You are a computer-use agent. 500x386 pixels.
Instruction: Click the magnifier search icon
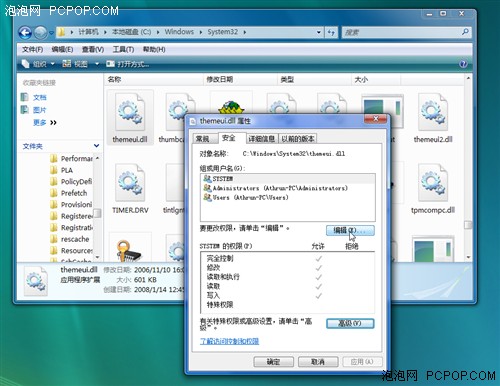pos(465,32)
